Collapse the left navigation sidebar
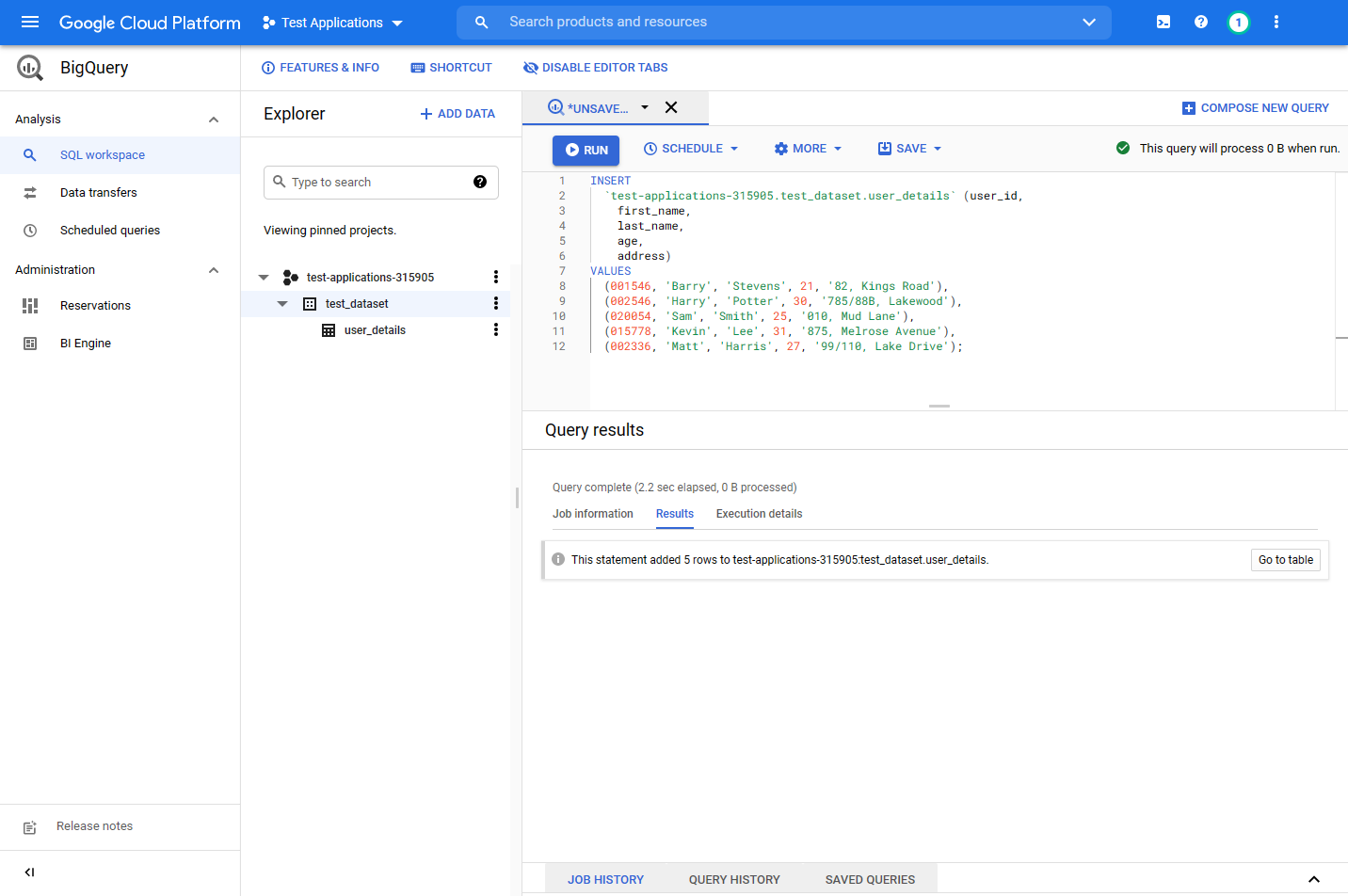Screen dimensions: 1348x896 (x=29, y=872)
